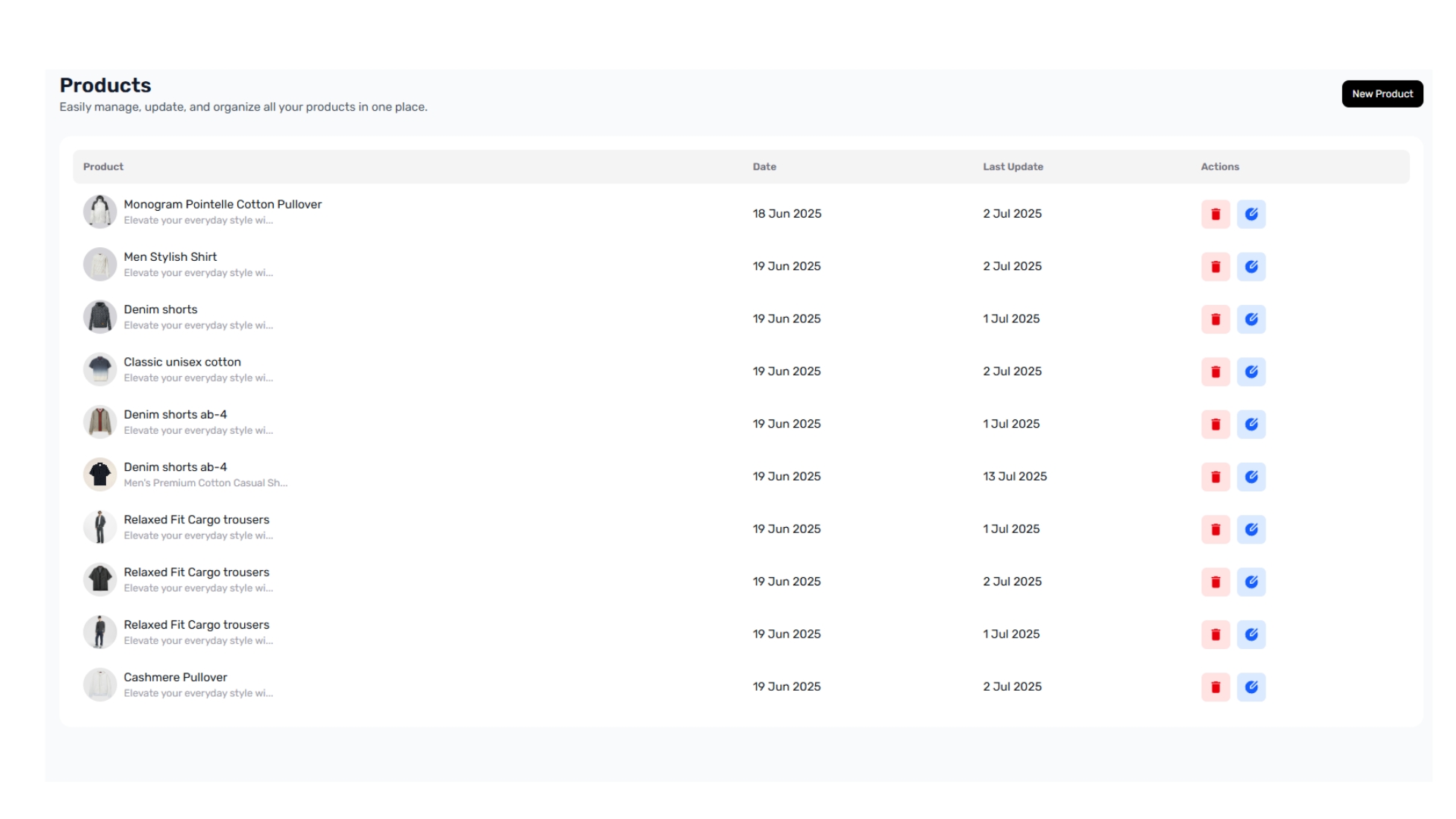Sort by the Date column header
Image resolution: width=1456 pixels, height=819 pixels.
point(764,167)
